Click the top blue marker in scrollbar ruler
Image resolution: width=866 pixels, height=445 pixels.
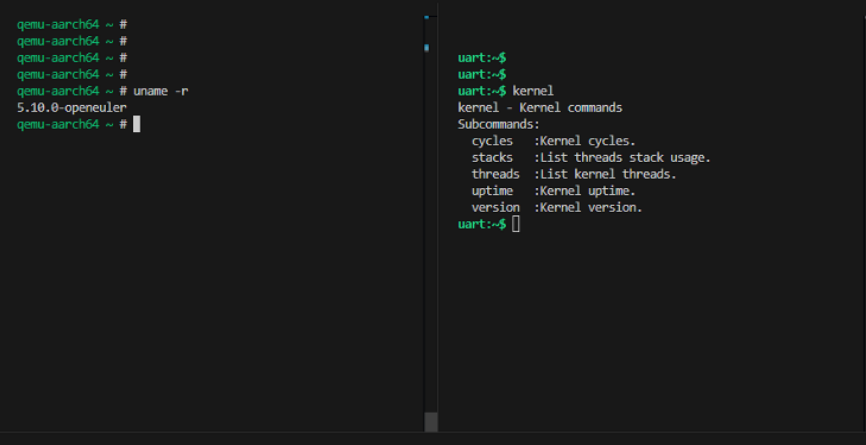coord(426,16)
